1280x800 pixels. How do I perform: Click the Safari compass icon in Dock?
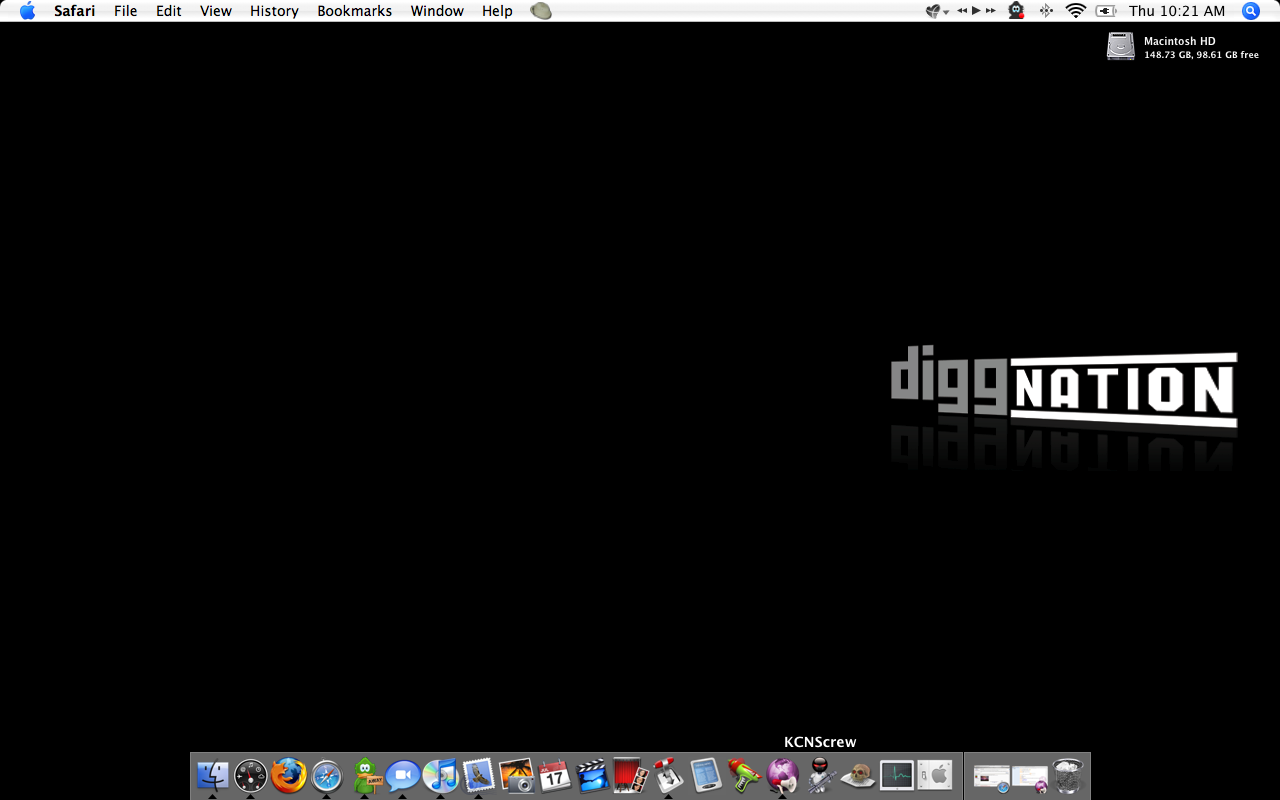(x=326, y=775)
